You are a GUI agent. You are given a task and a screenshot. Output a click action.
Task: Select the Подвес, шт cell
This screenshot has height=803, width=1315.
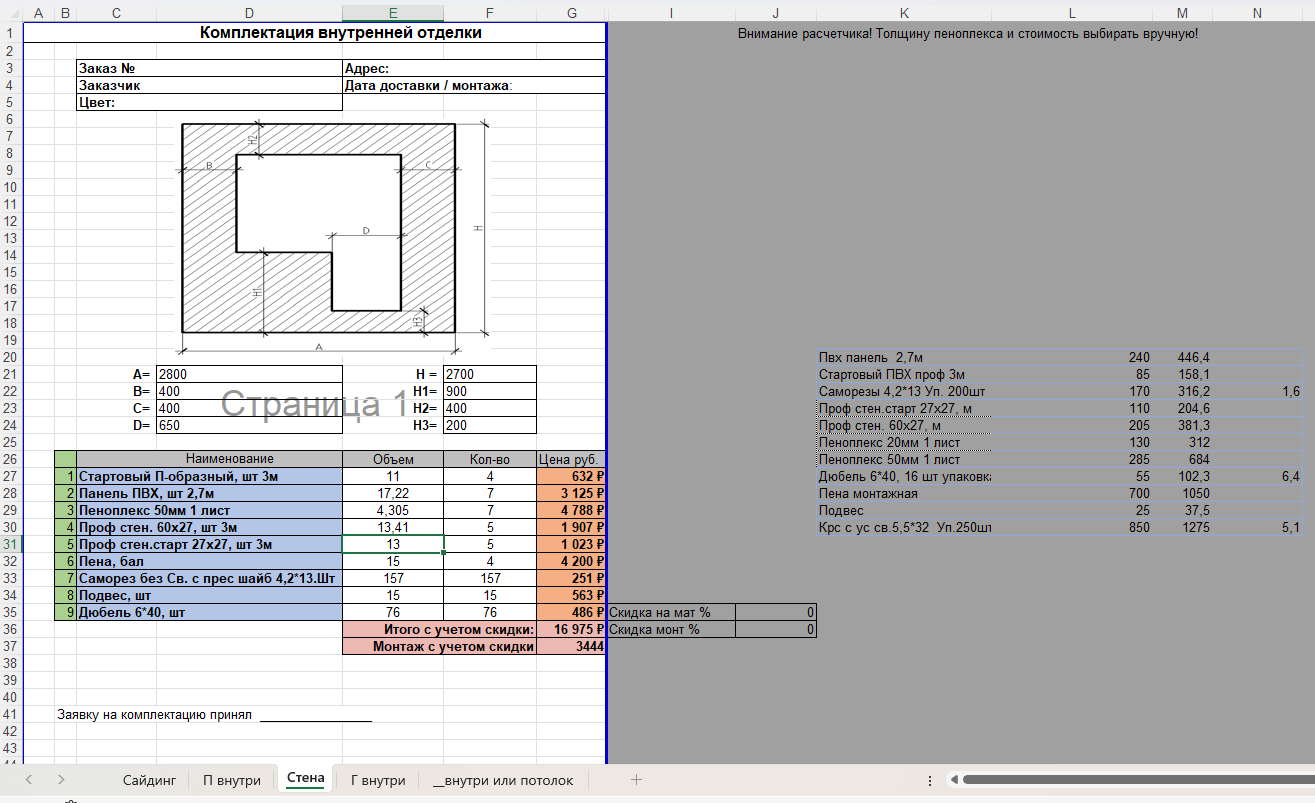pos(209,595)
